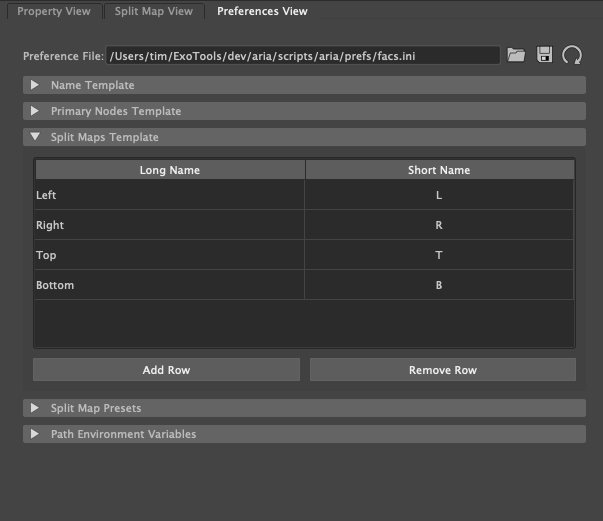Select the "L" short name cell

pos(439,195)
